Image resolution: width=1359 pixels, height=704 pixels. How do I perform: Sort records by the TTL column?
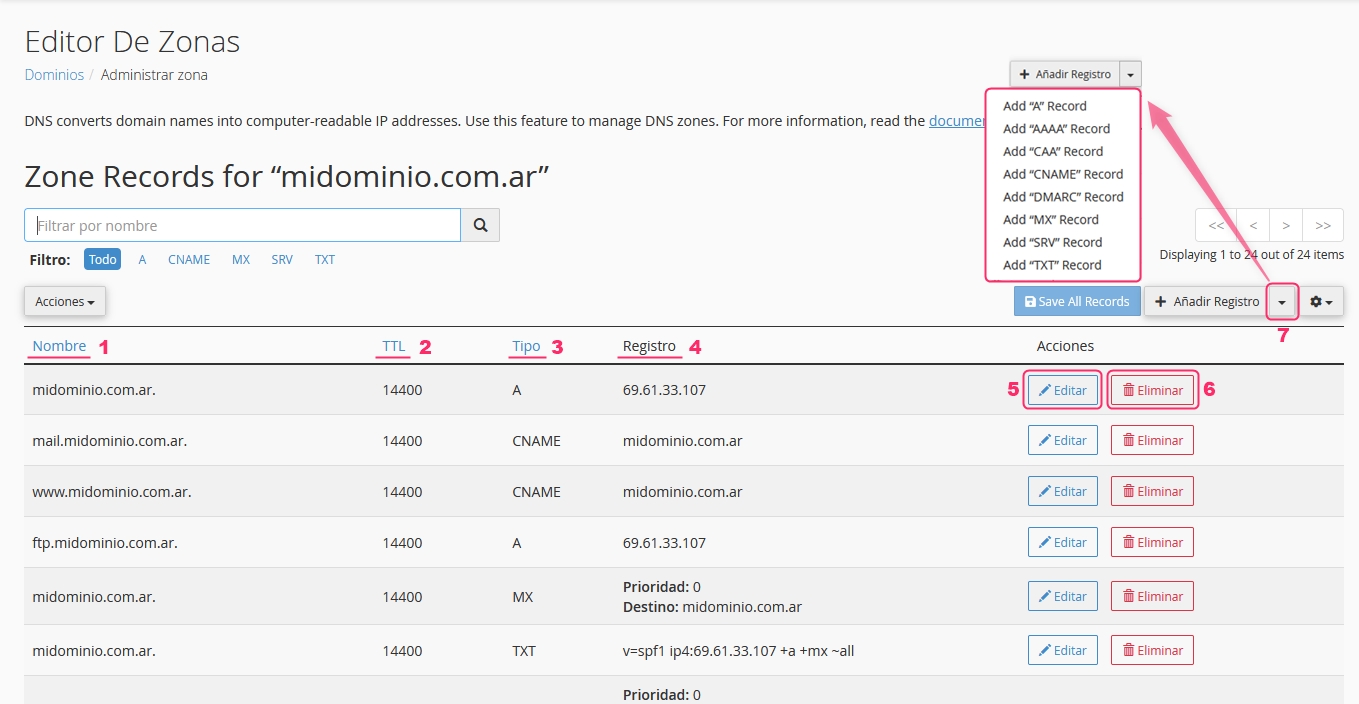coord(394,346)
